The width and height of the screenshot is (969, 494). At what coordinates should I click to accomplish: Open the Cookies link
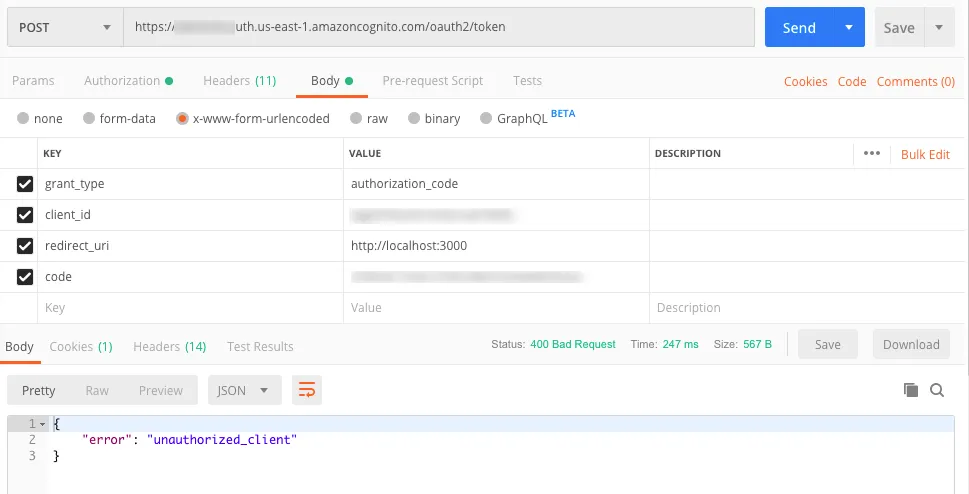coord(805,82)
